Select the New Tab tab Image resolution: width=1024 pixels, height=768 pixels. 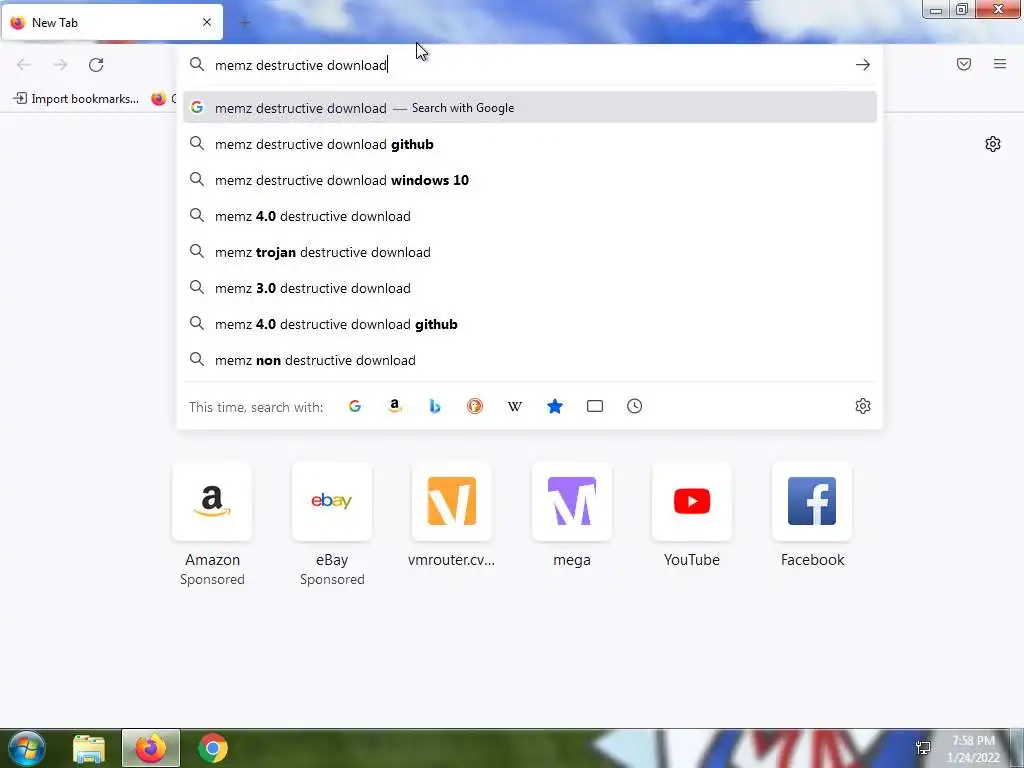(x=112, y=23)
